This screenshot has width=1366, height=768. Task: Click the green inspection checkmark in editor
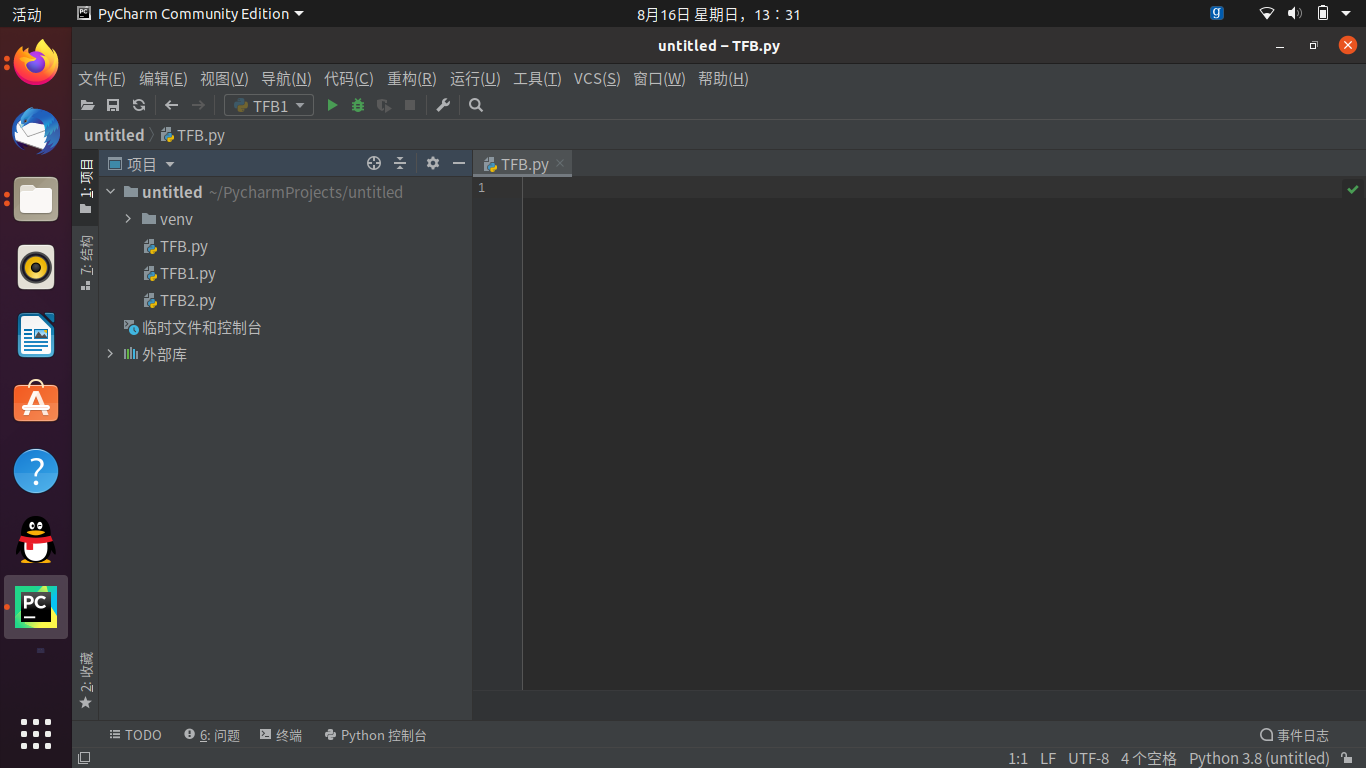1353,189
